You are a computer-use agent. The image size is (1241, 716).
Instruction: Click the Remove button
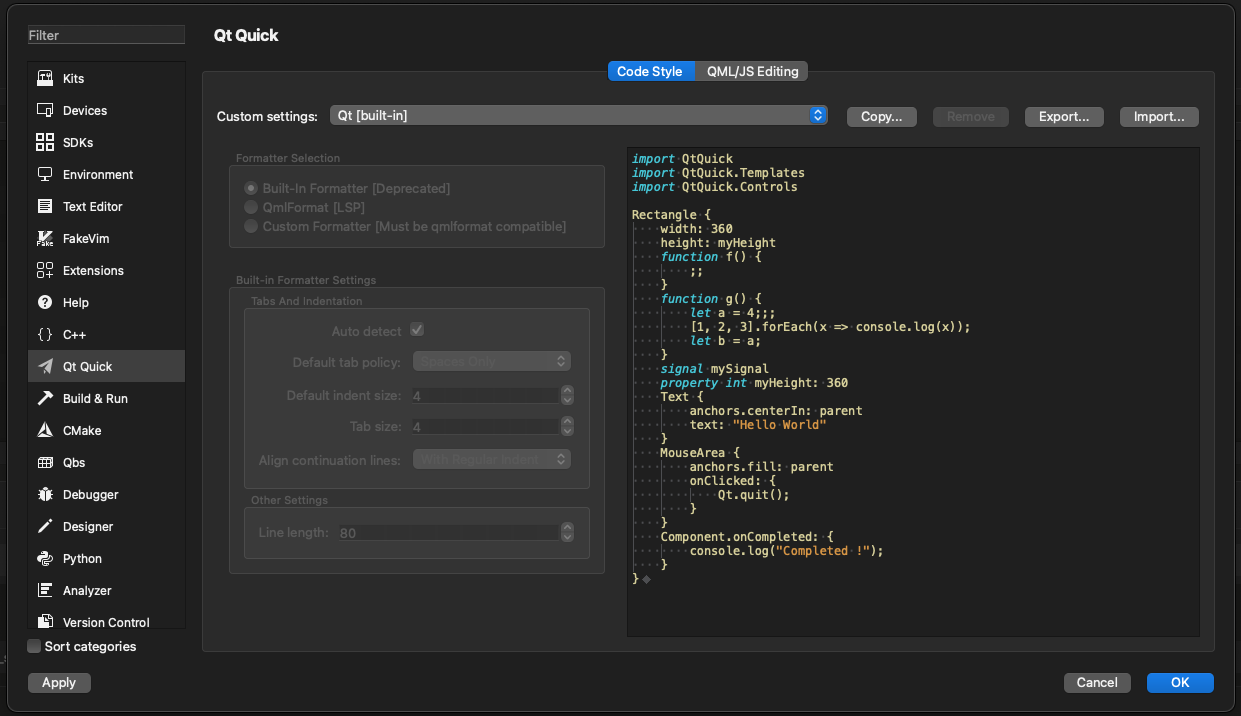[x=971, y=116]
